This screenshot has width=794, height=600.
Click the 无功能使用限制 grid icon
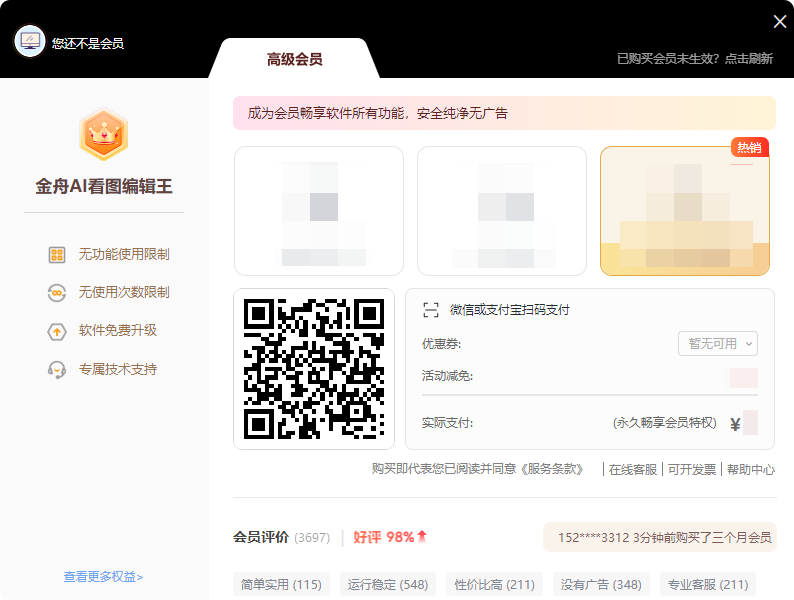point(57,255)
